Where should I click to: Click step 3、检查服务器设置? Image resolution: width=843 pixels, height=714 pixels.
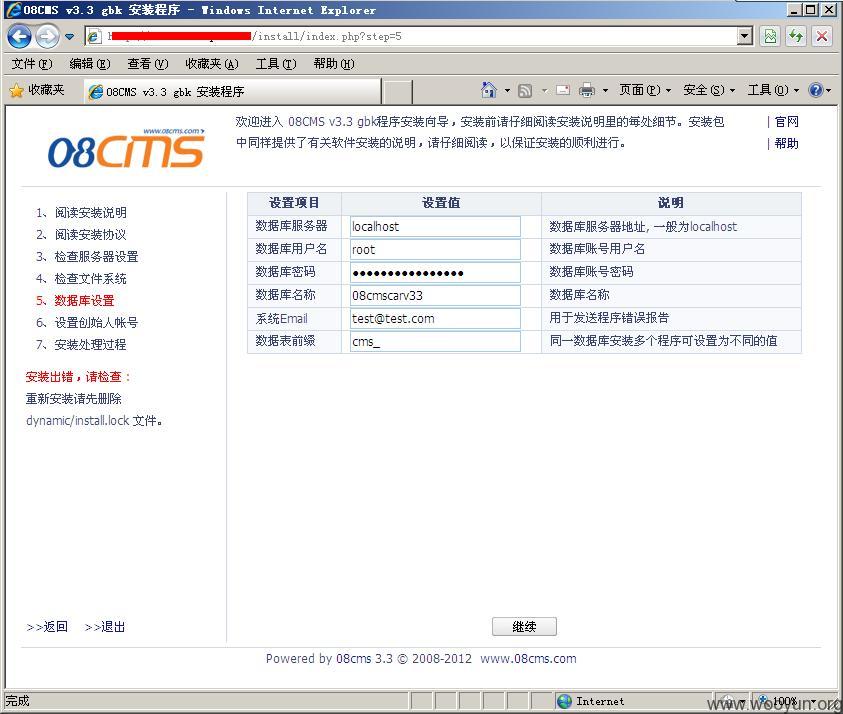click(87, 257)
